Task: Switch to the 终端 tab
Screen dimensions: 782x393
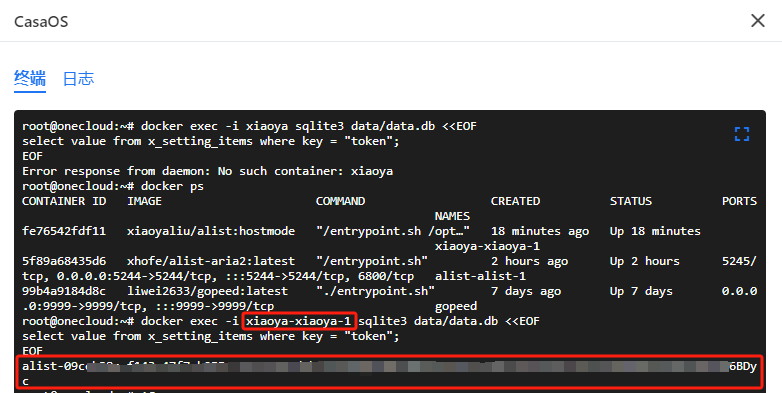Action: [x=30, y=79]
